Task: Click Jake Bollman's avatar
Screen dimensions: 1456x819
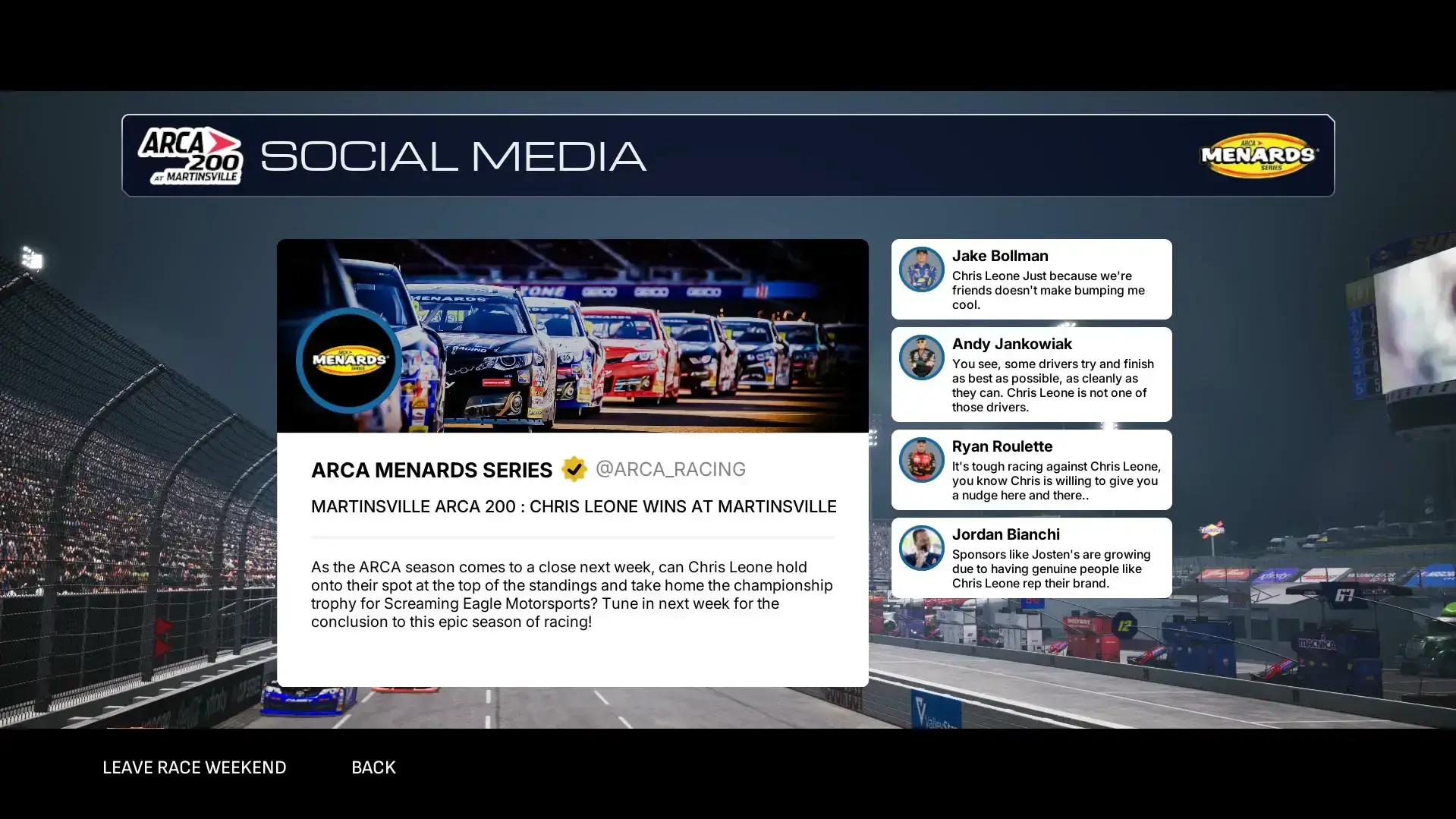Action: pos(921,269)
